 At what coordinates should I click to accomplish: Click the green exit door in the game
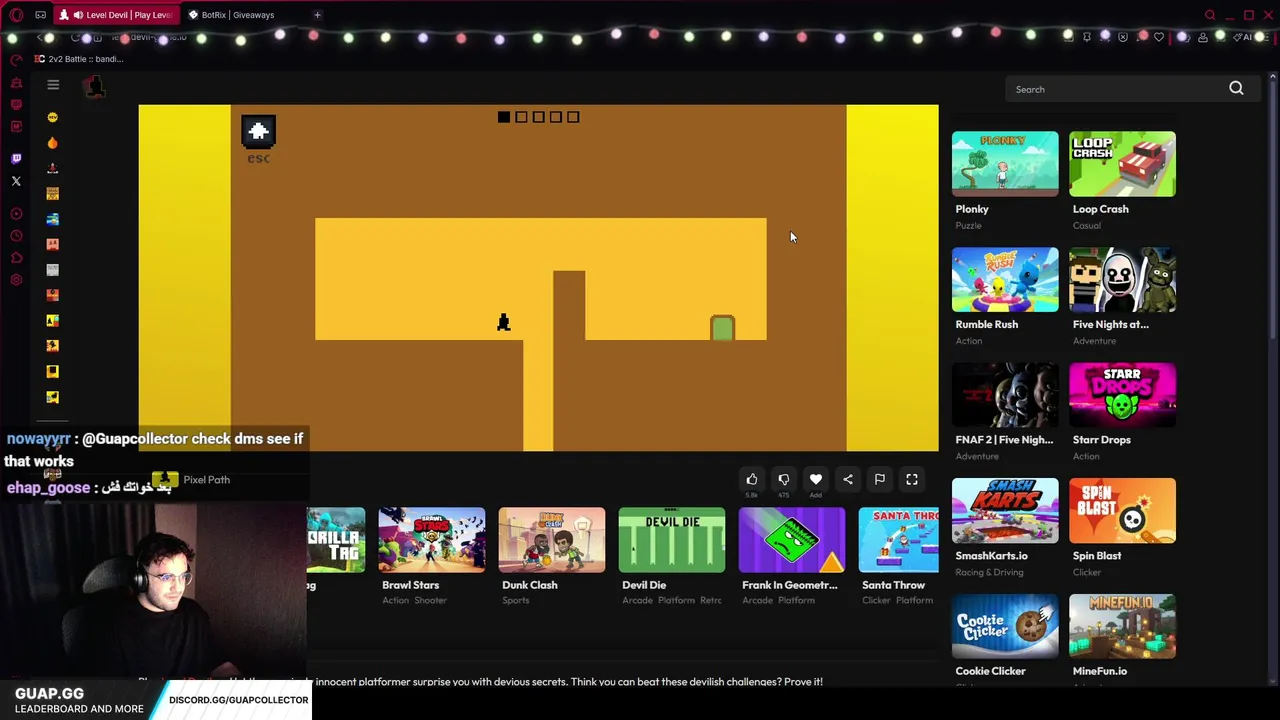pyautogui.click(x=722, y=328)
